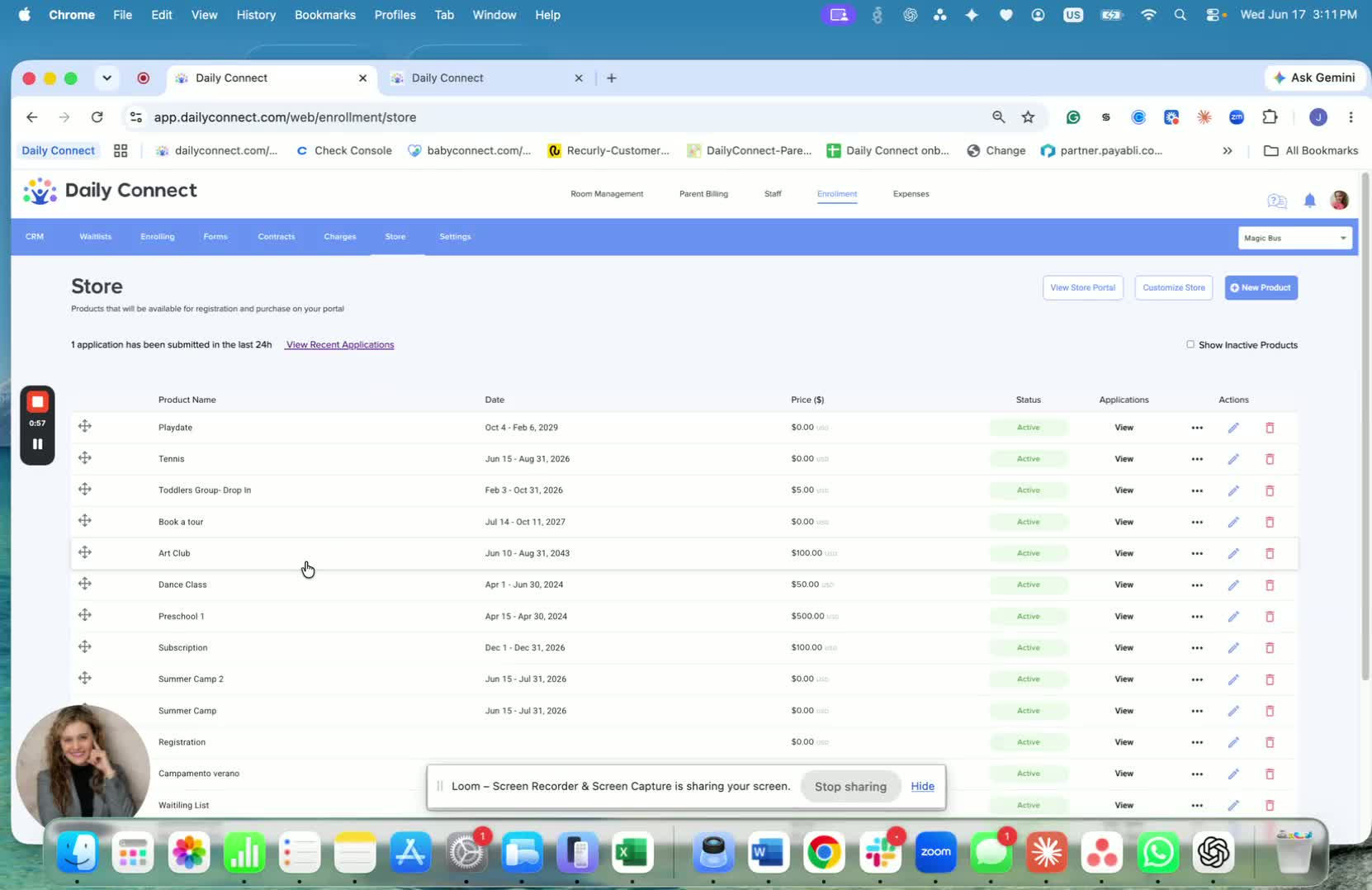Open Slack from the Dock

[880, 852]
